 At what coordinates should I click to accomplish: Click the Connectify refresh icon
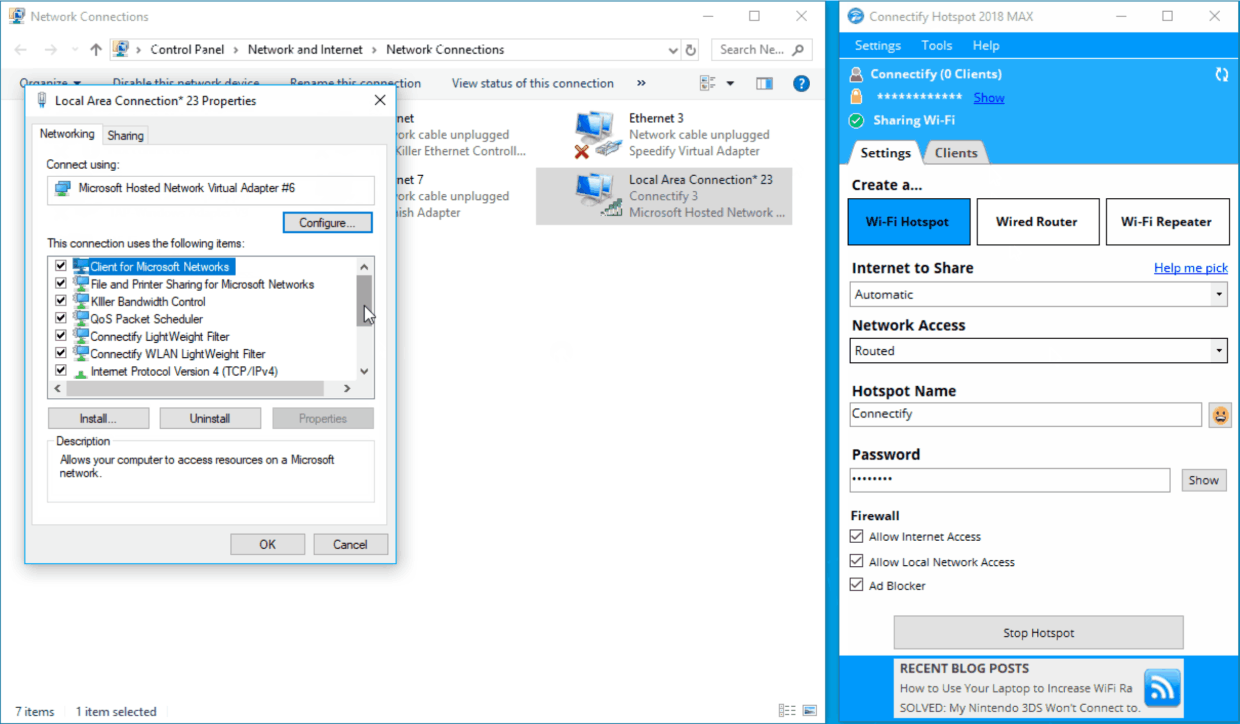click(x=1221, y=74)
